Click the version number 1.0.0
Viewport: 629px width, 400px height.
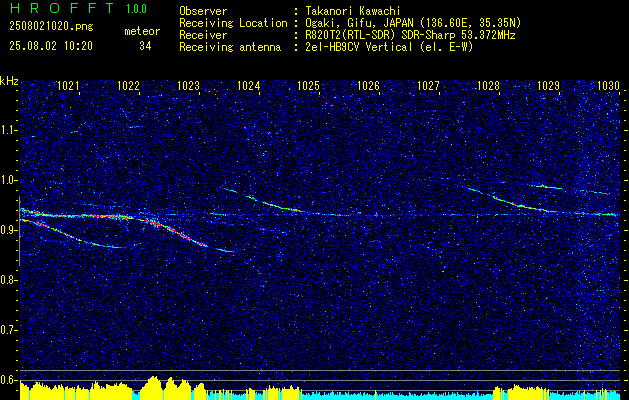pos(136,8)
